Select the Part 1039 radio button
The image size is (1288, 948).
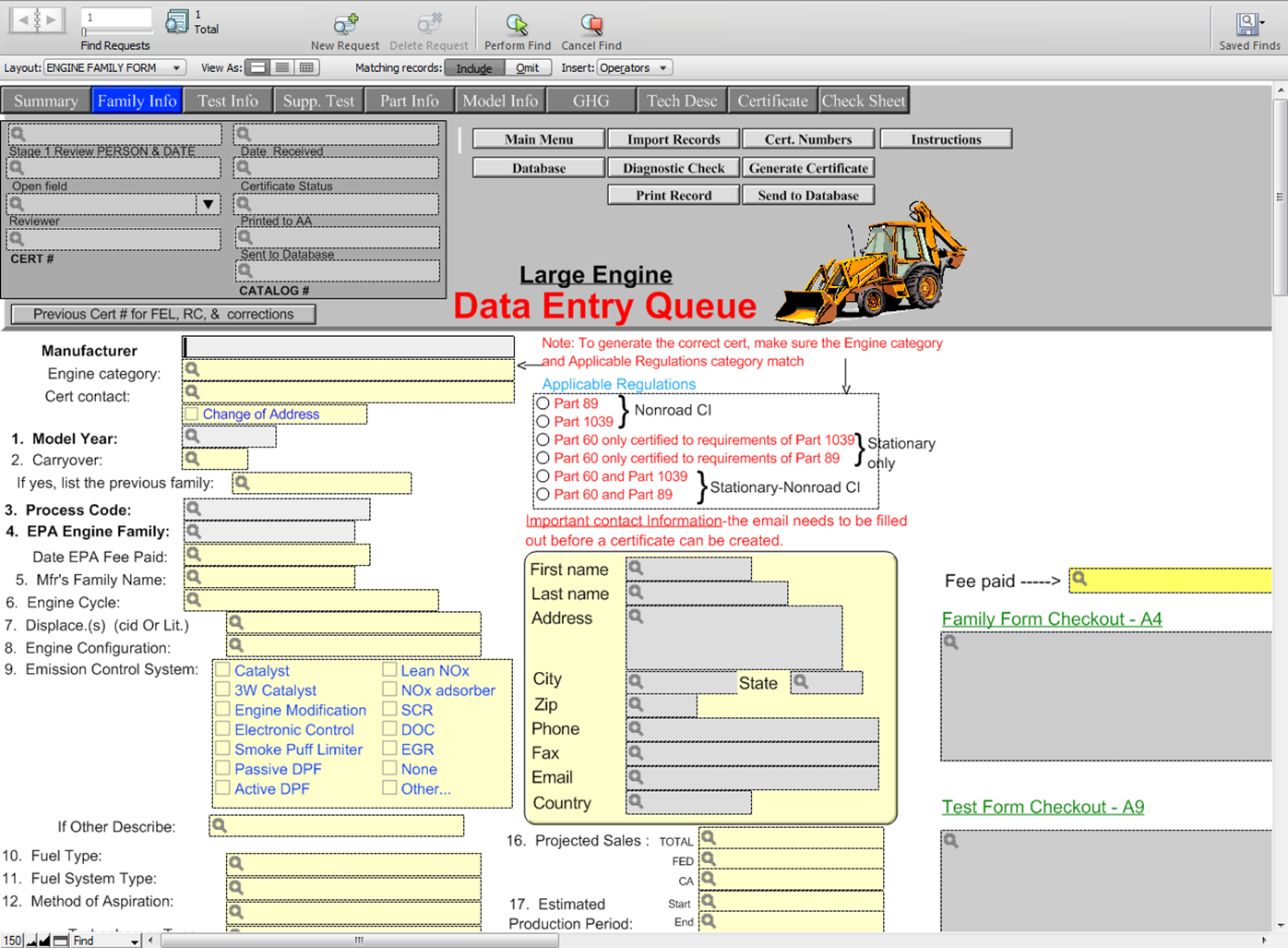click(x=543, y=422)
